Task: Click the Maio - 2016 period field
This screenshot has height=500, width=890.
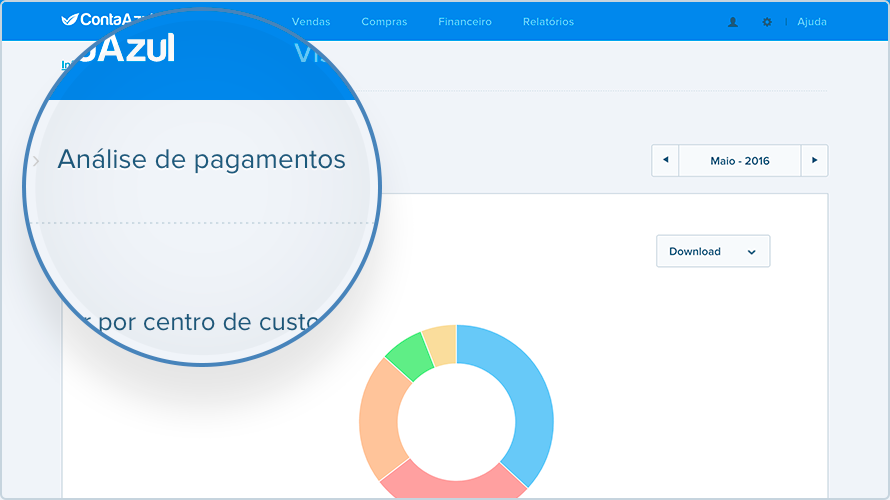Action: pos(740,161)
